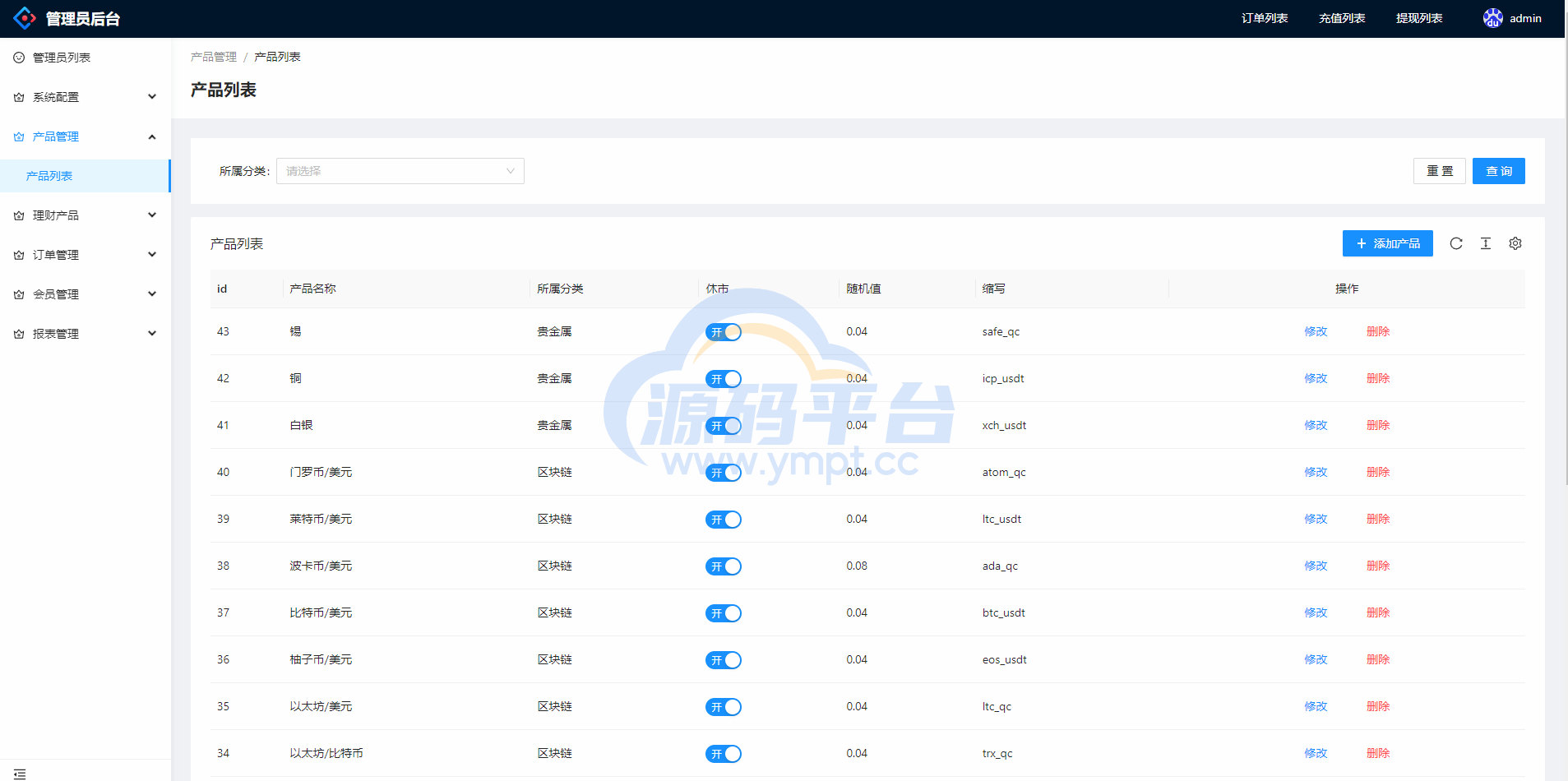Open the table density icon
This screenshot has height=781, width=1568.
click(1486, 243)
